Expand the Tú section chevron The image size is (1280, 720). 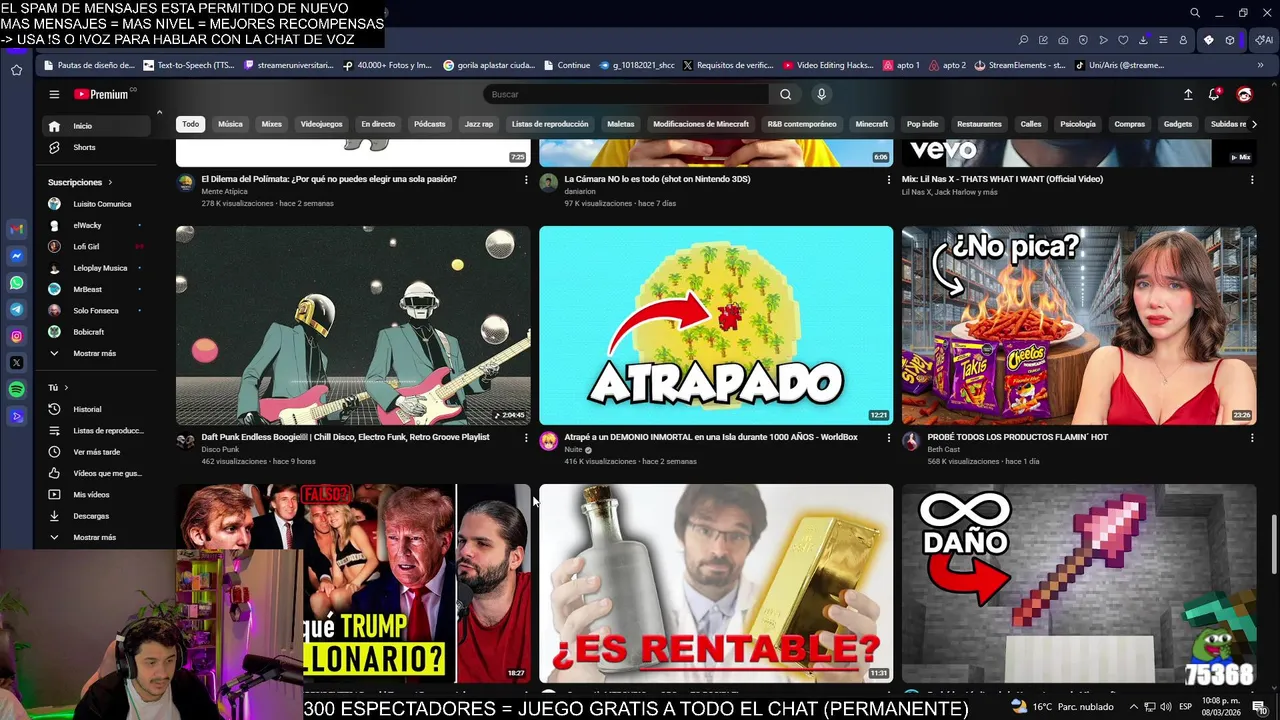[66, 387]
